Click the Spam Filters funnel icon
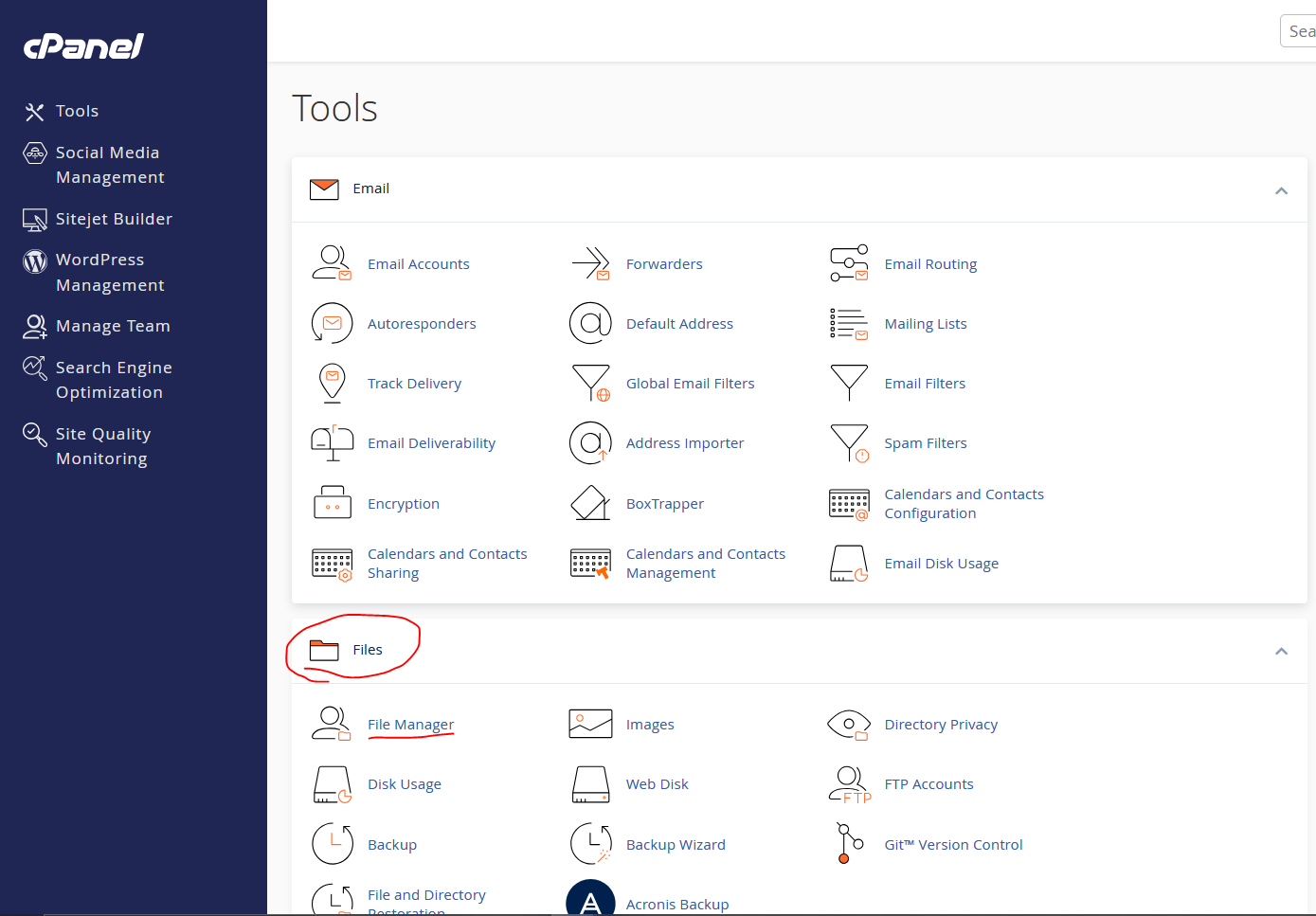Screen dimensions: 1316x916 coord(849,443)
